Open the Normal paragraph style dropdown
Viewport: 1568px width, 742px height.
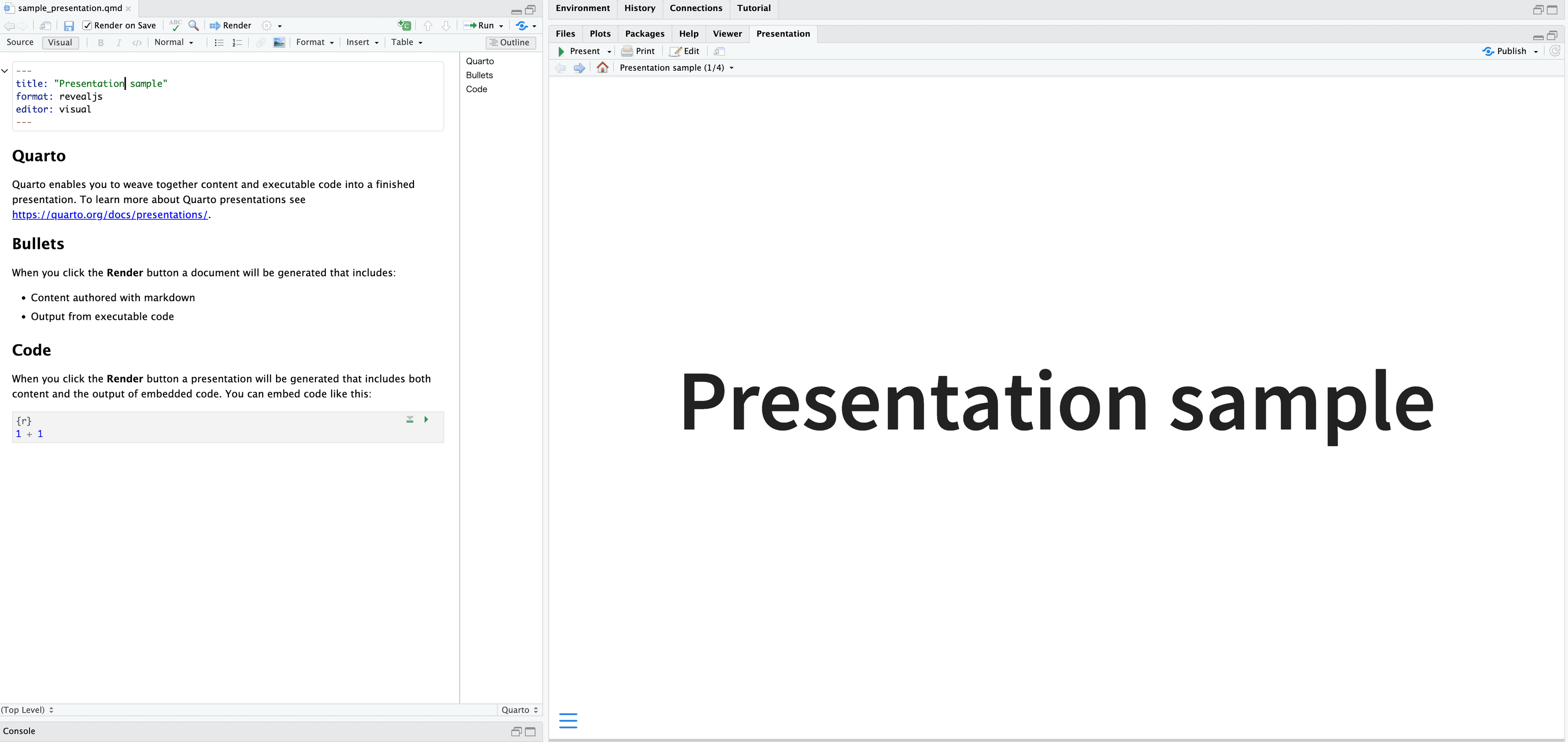click(x=174, y=42)
